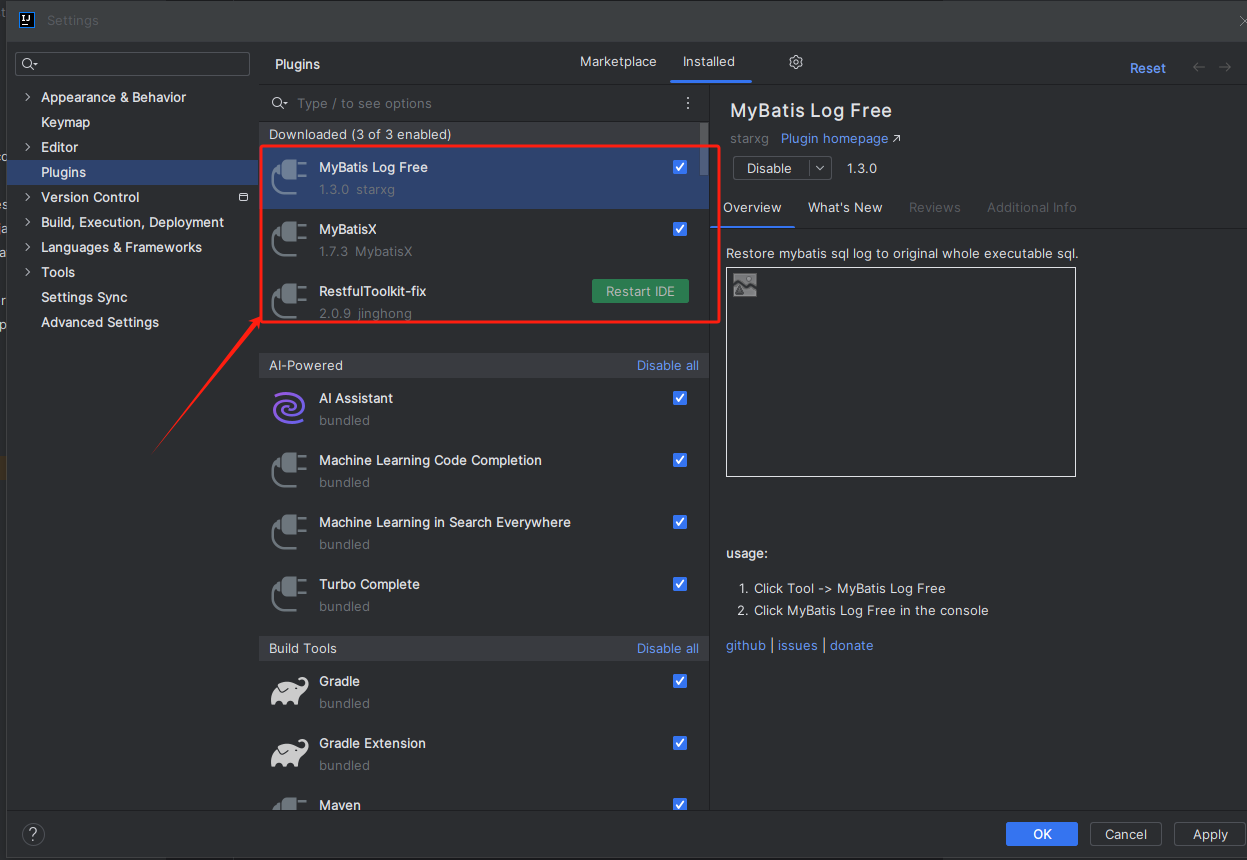This screenshot has width=1247, height=860.
Task: Click Disable all for Build Tools
Action: tap(668, 648)
